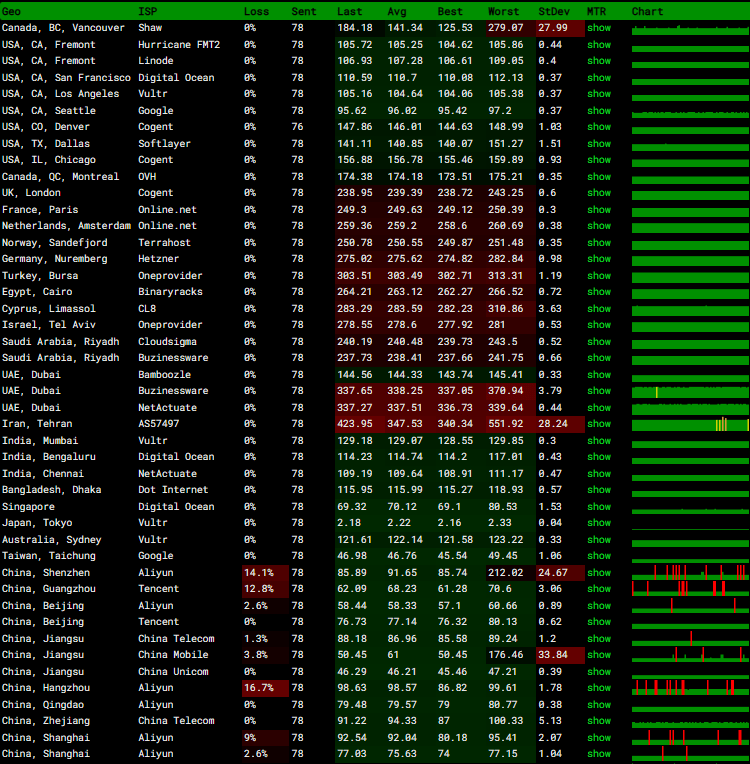
Task: Show MTR for Riyadh Cloudsigma row
Action: point(599,342)
